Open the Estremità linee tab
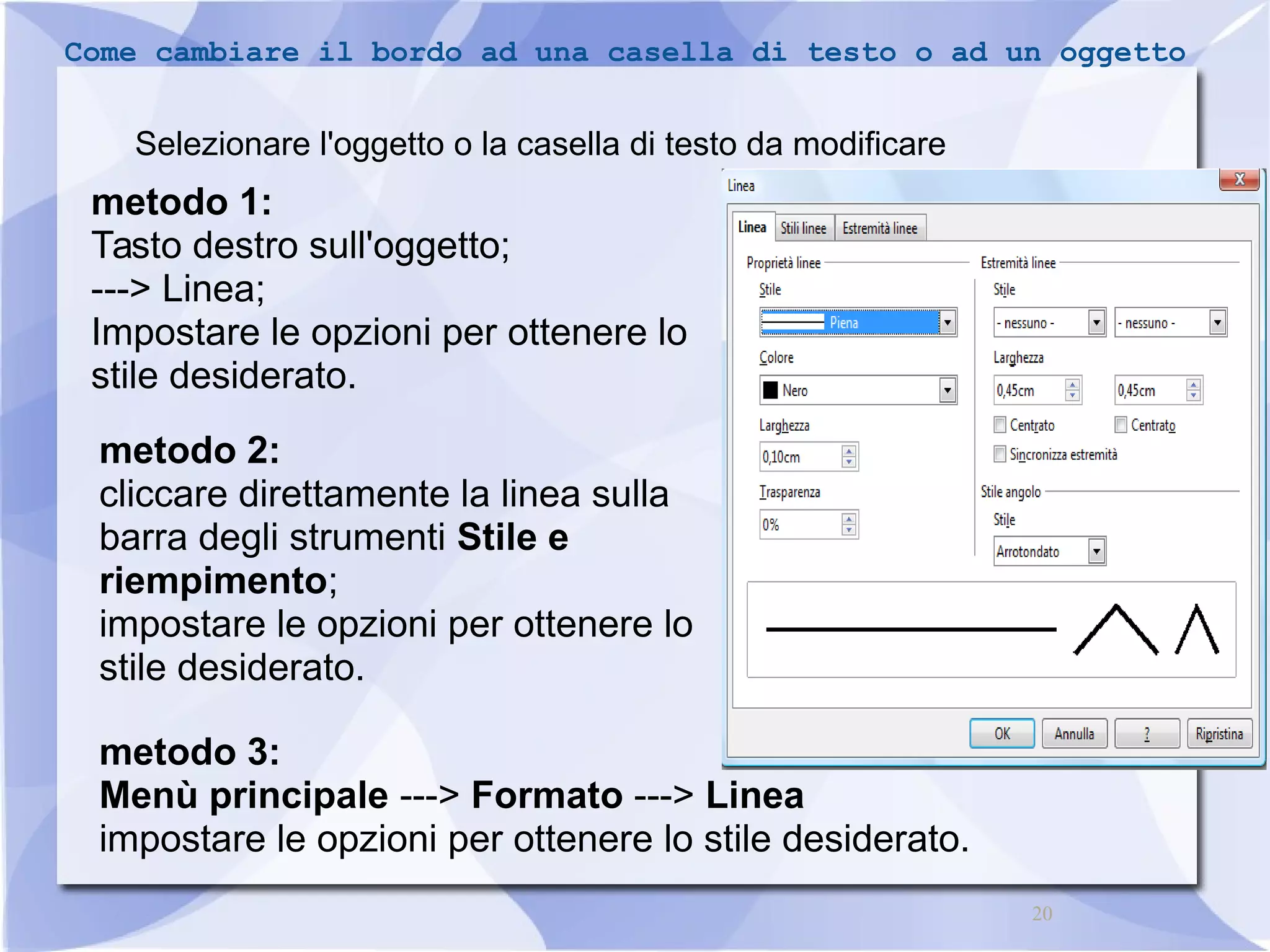 point(880,228)
